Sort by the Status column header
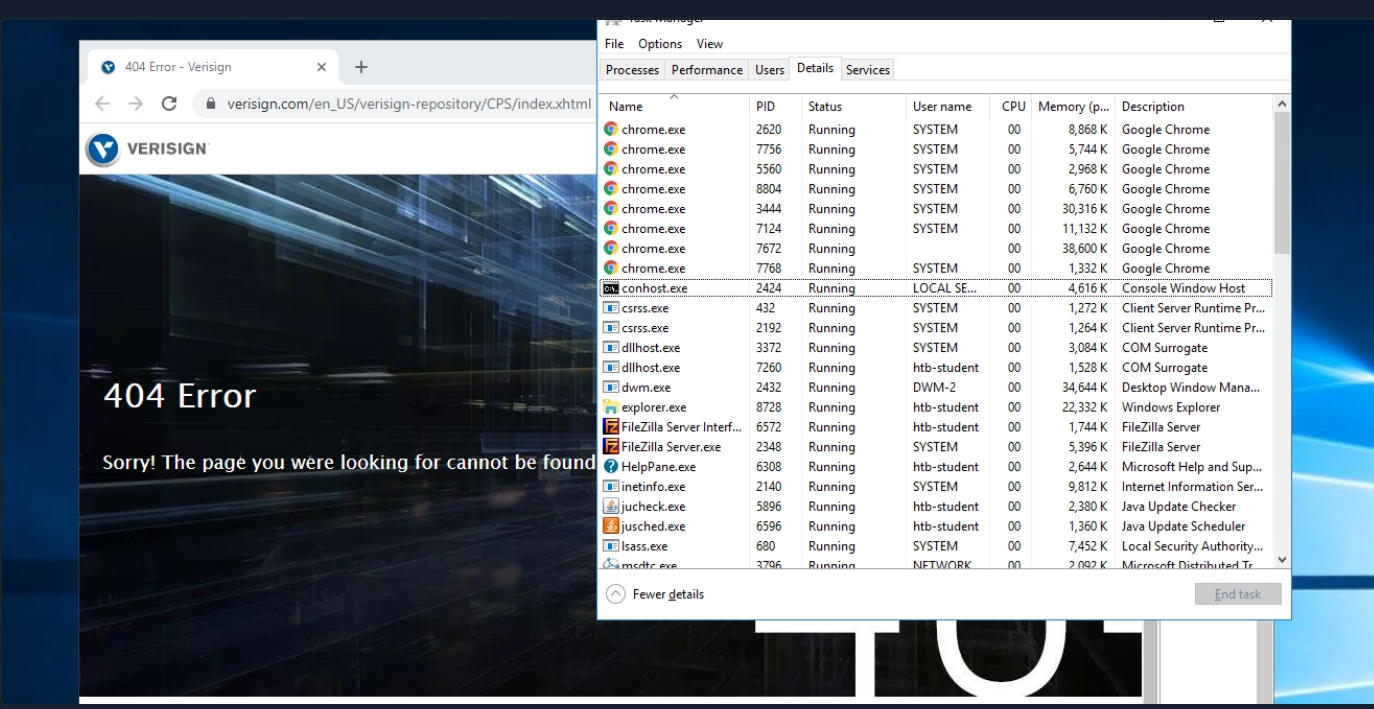1374x709 pixels. point(854,106)
